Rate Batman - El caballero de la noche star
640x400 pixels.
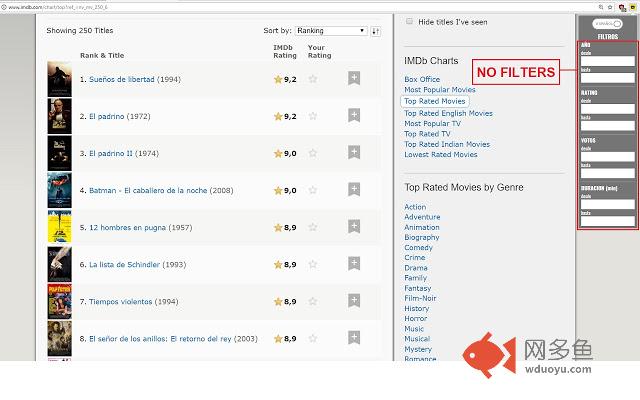tap(313, 190)
